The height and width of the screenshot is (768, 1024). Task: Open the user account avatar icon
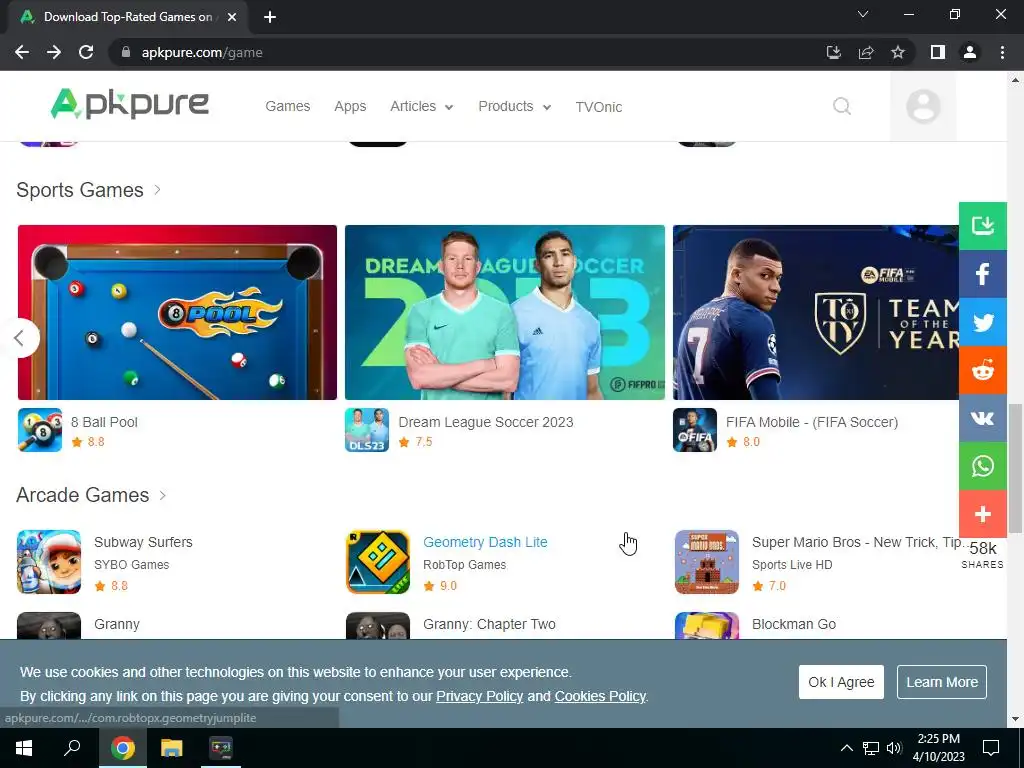click(923, 106)
